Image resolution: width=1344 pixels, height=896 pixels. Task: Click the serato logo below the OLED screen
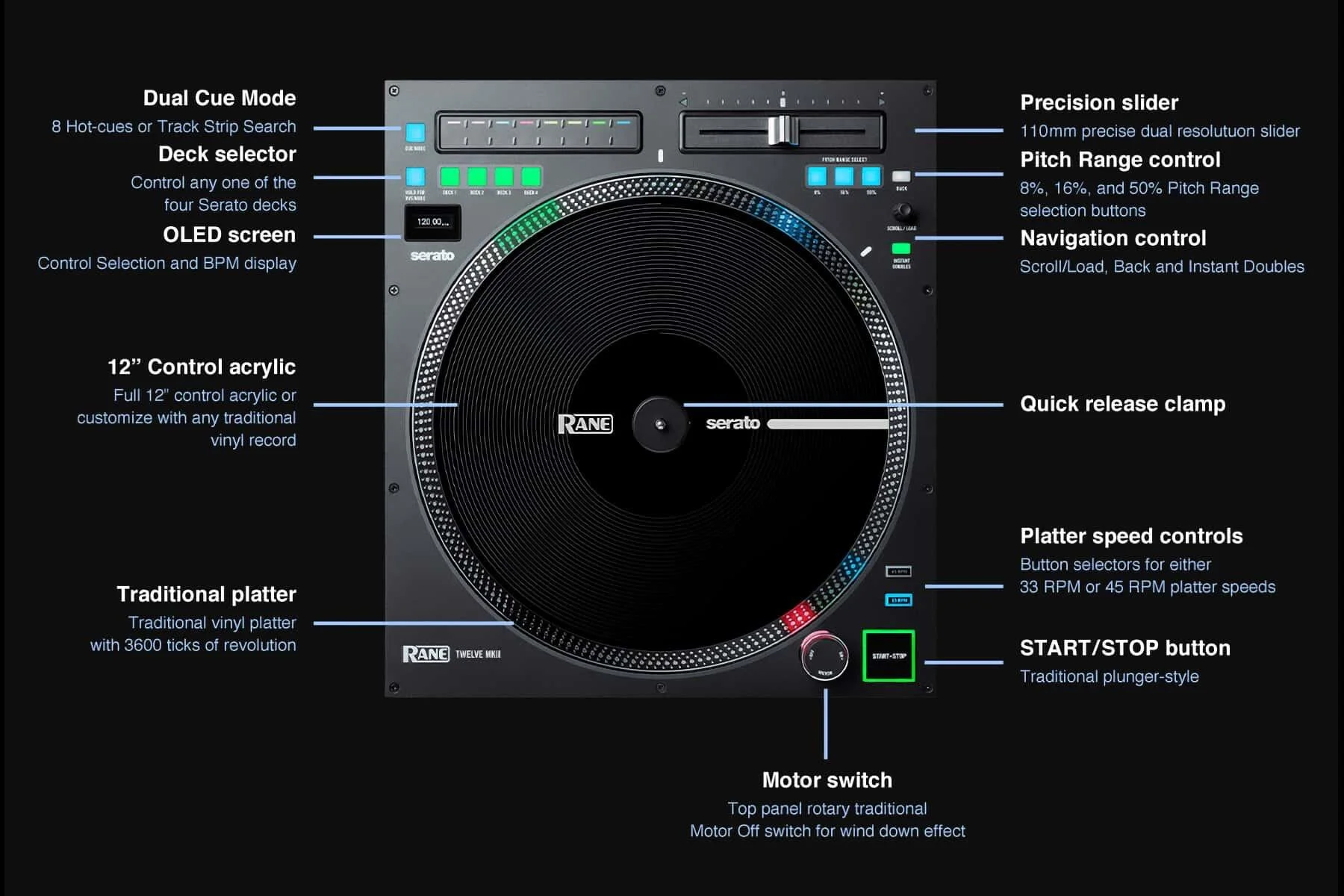pyautogui.click(x=432, y=255)
